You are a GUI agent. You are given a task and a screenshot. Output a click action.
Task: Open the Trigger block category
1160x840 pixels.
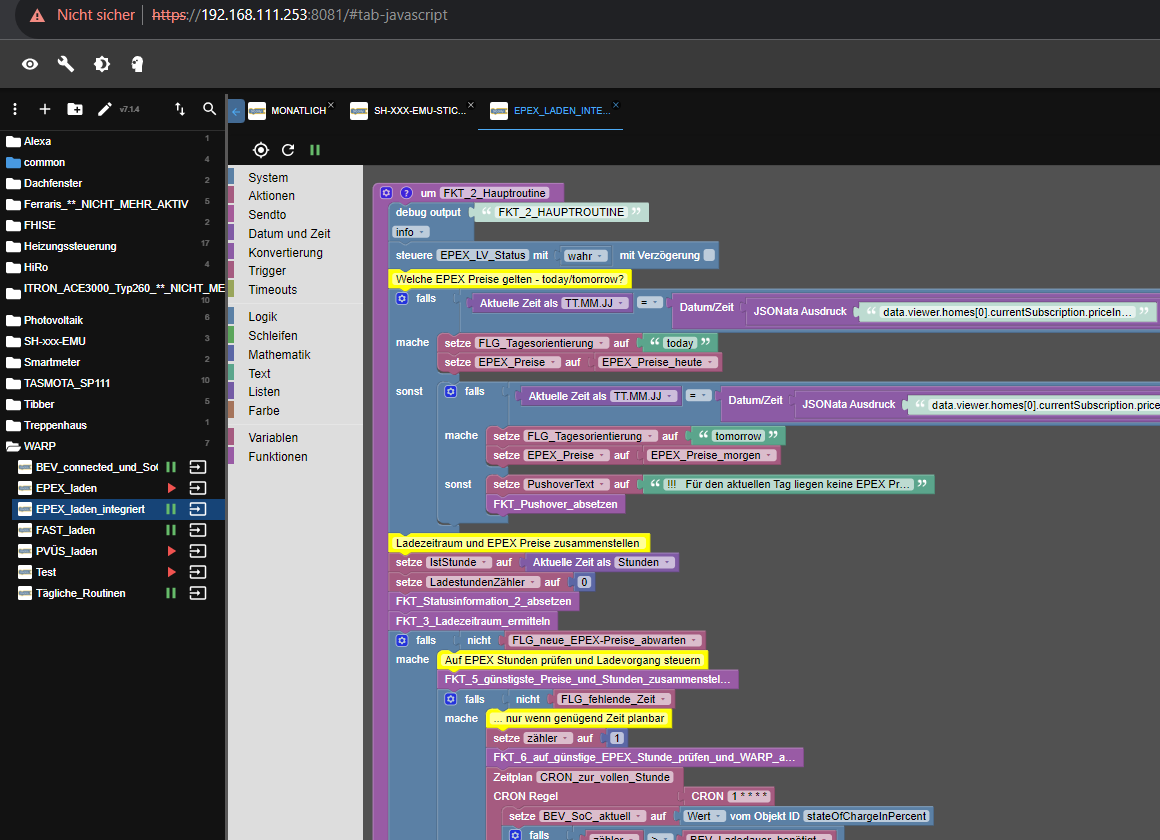267,271
